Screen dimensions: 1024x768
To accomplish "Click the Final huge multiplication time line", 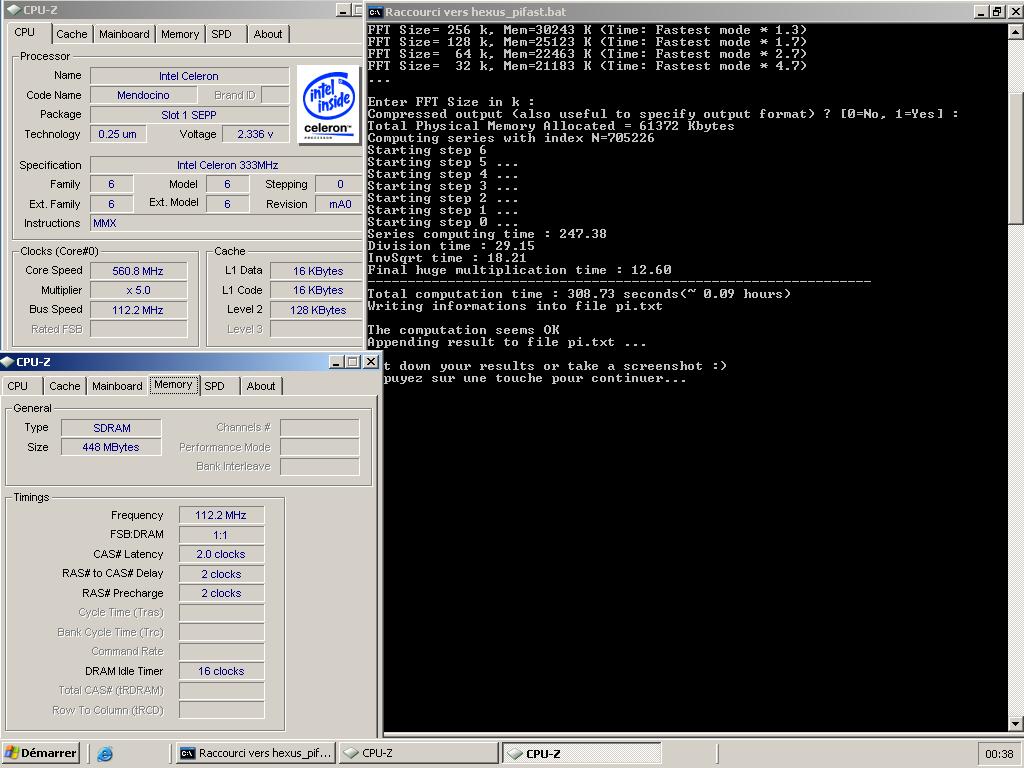I will (x=519, y=270).
